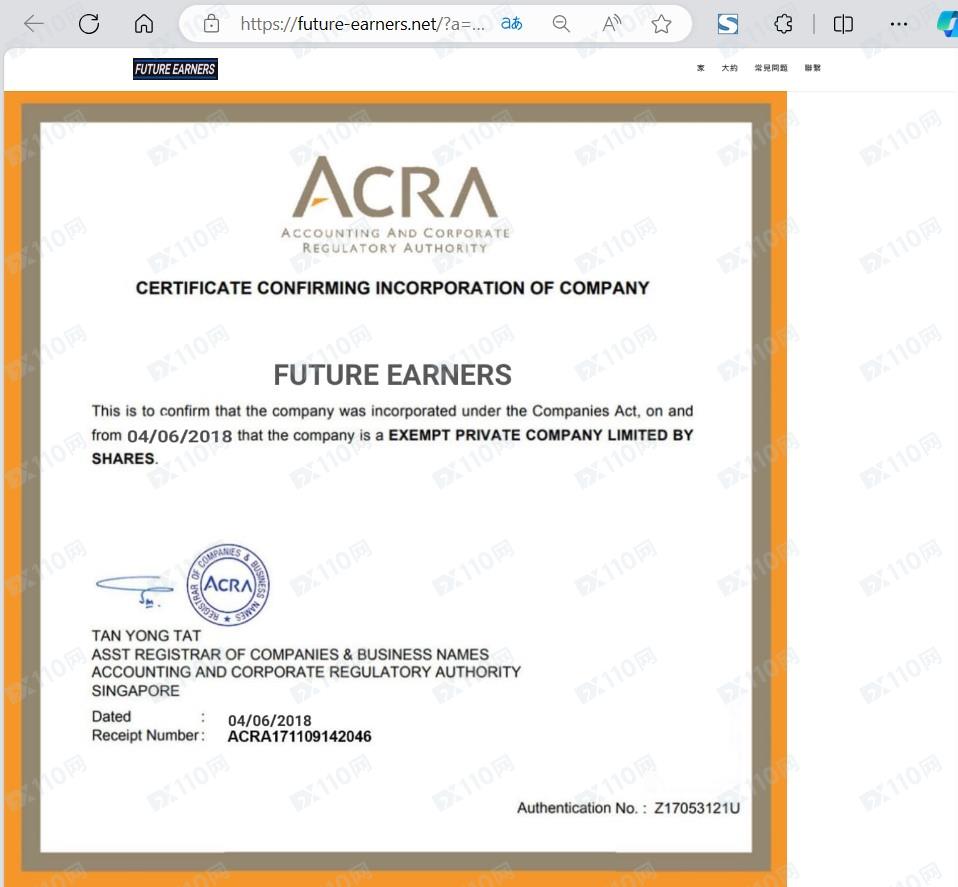Open the 家 (Home) nav link
The width and height of the screenshot is (958, 887).
(x=701, y=68)
